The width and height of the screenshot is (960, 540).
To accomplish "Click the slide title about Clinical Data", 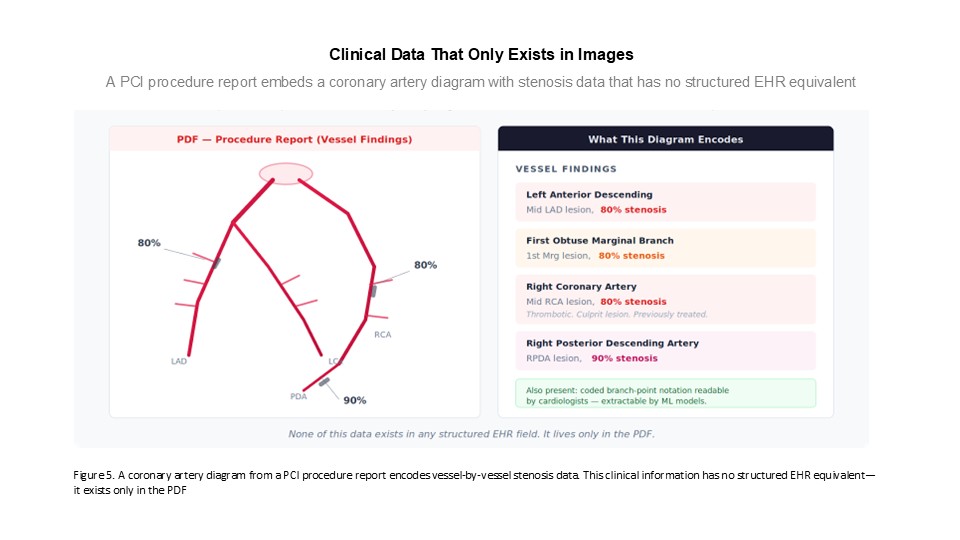I will (481, 54).
